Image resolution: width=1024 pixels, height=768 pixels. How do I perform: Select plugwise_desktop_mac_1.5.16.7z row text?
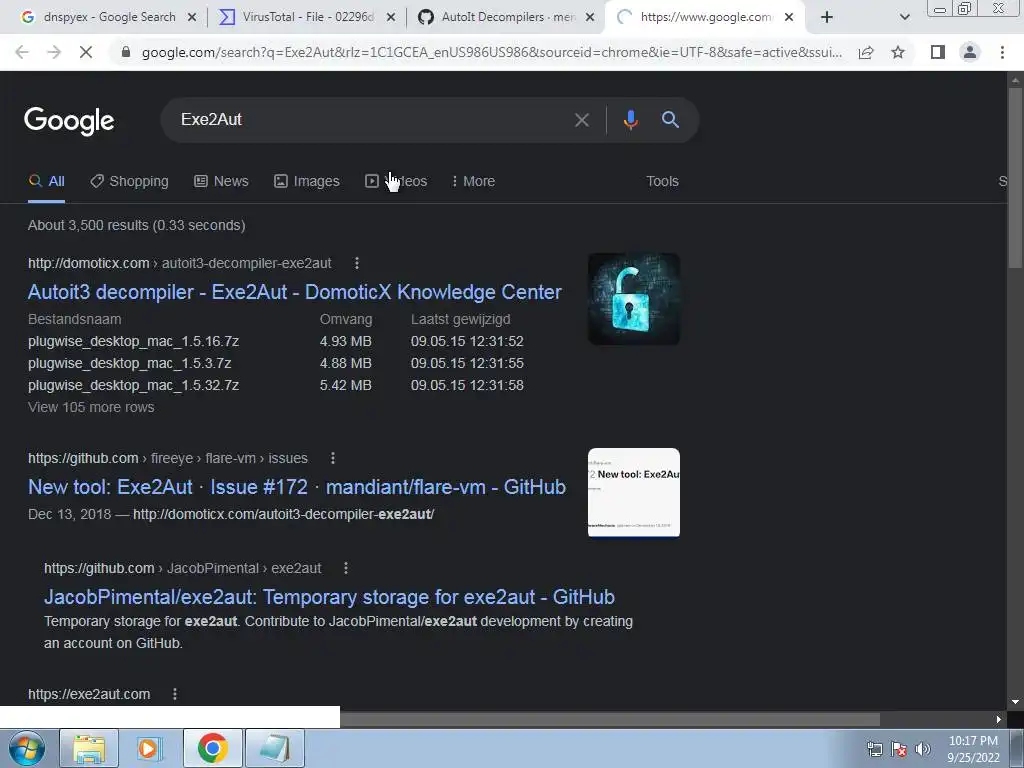point(133,342)
